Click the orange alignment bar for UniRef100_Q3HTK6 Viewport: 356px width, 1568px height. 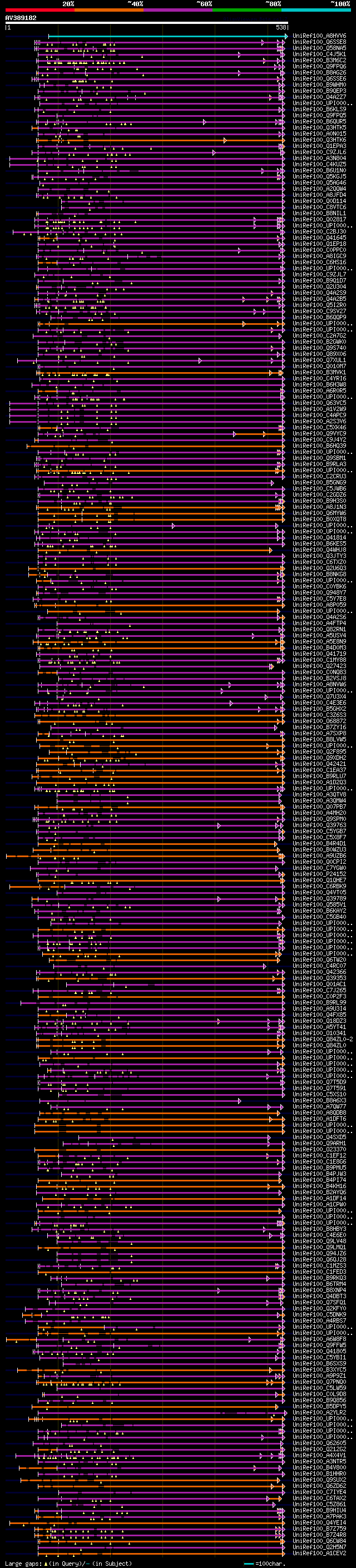161,141
